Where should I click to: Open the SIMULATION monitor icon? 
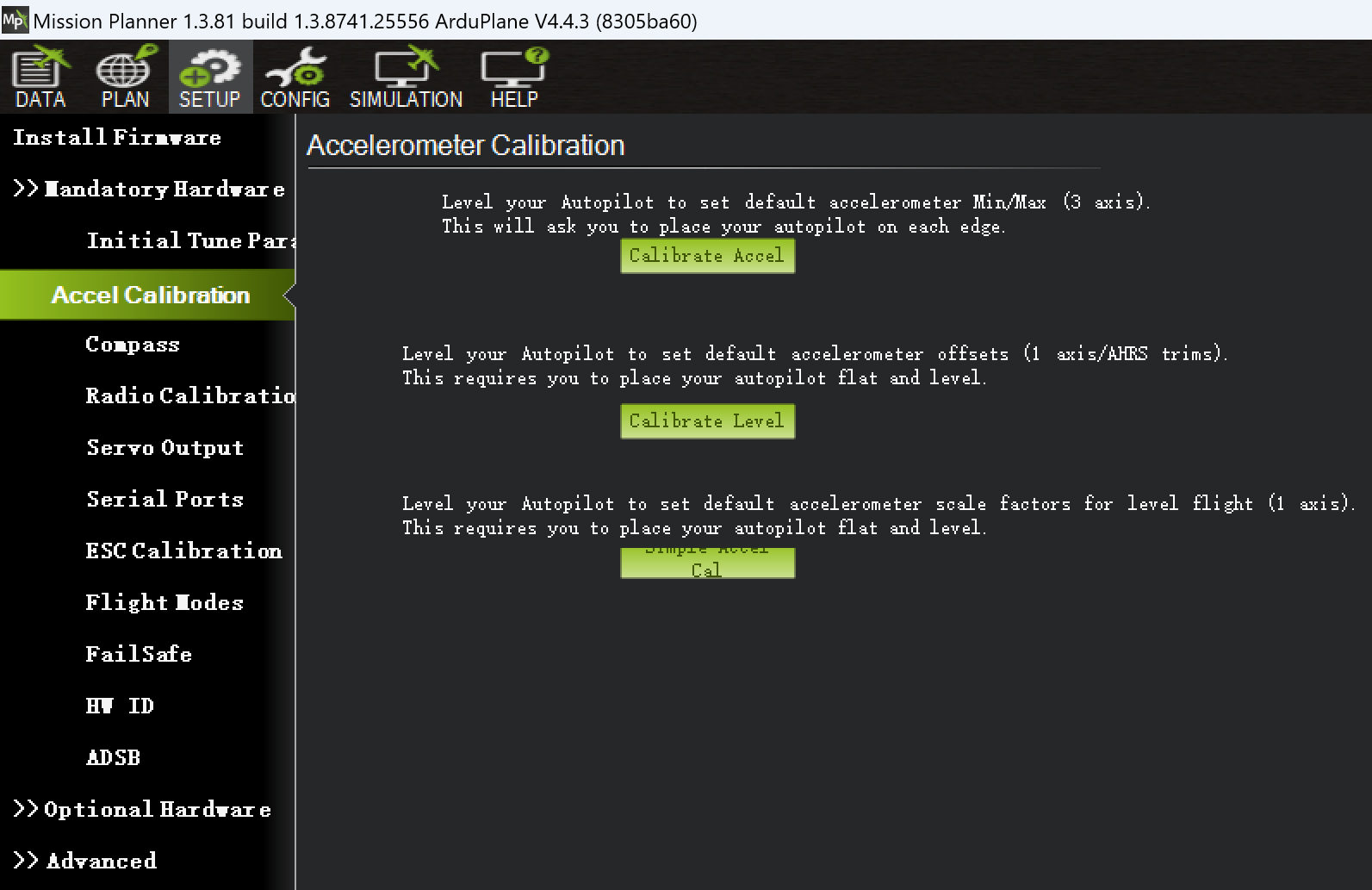[406, 78]
